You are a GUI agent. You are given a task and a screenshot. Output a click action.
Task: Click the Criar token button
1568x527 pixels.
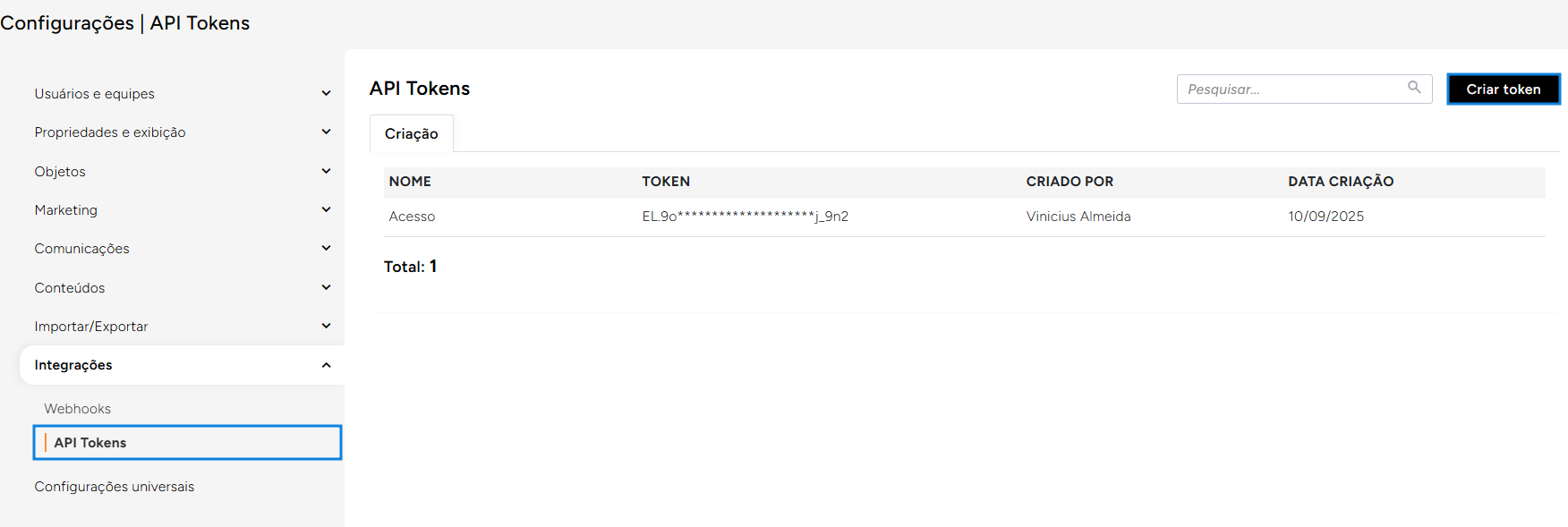(x=1503, y=89)
